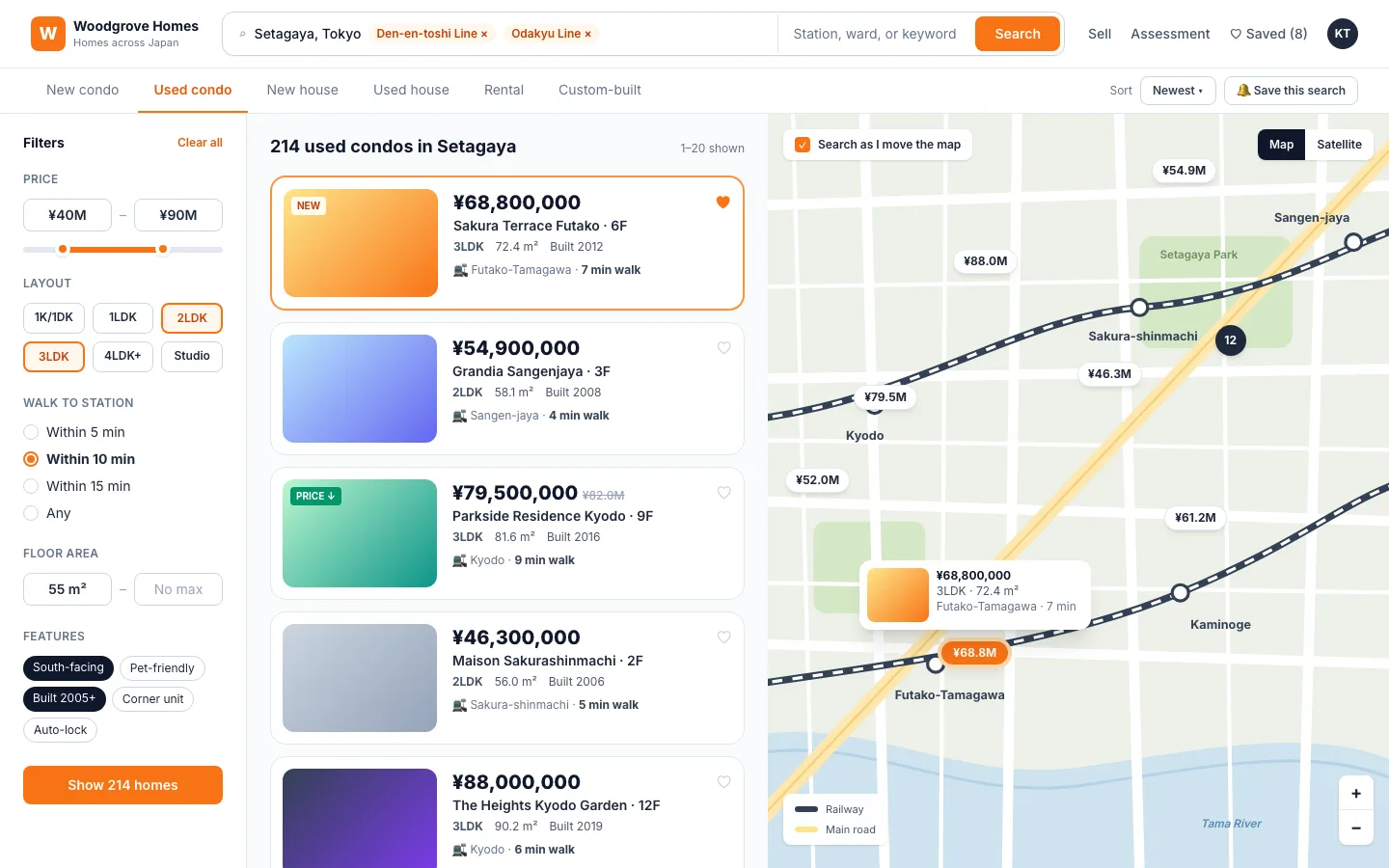Click the Saved heart icon in header
This screenshot has width=1389, height=868.
(1236, 34)
